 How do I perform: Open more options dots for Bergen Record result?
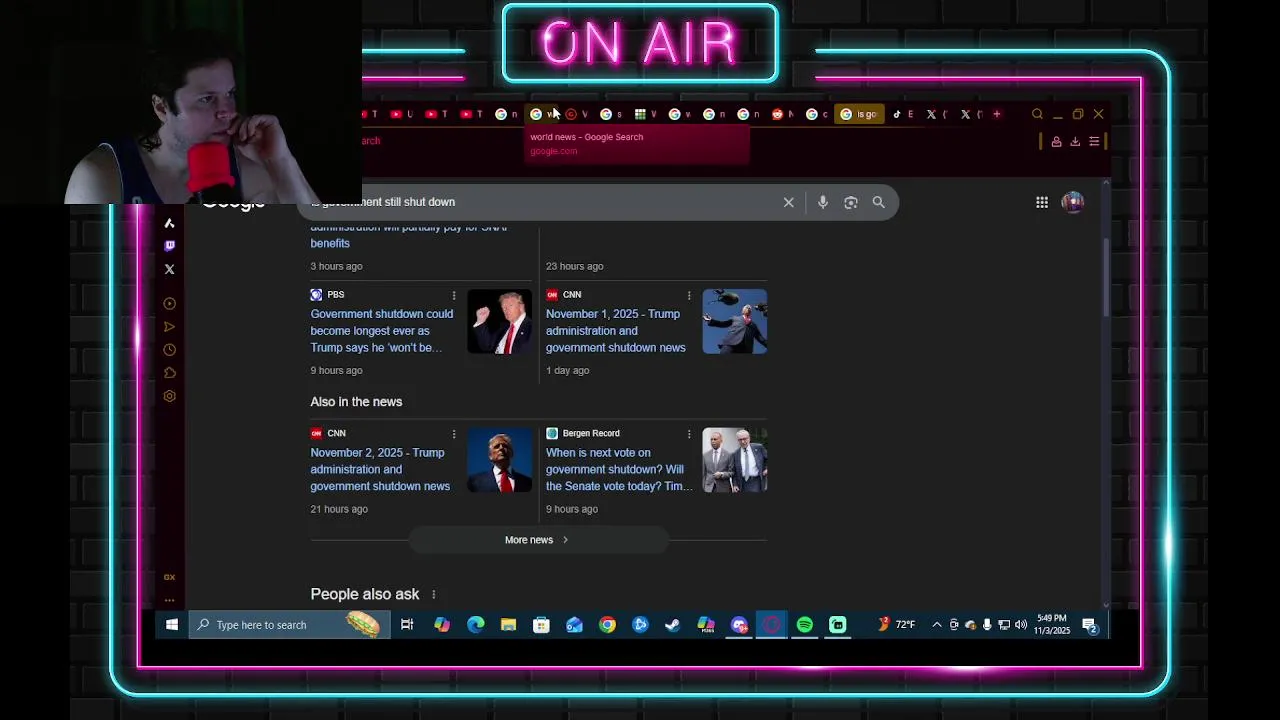(689, 434)
